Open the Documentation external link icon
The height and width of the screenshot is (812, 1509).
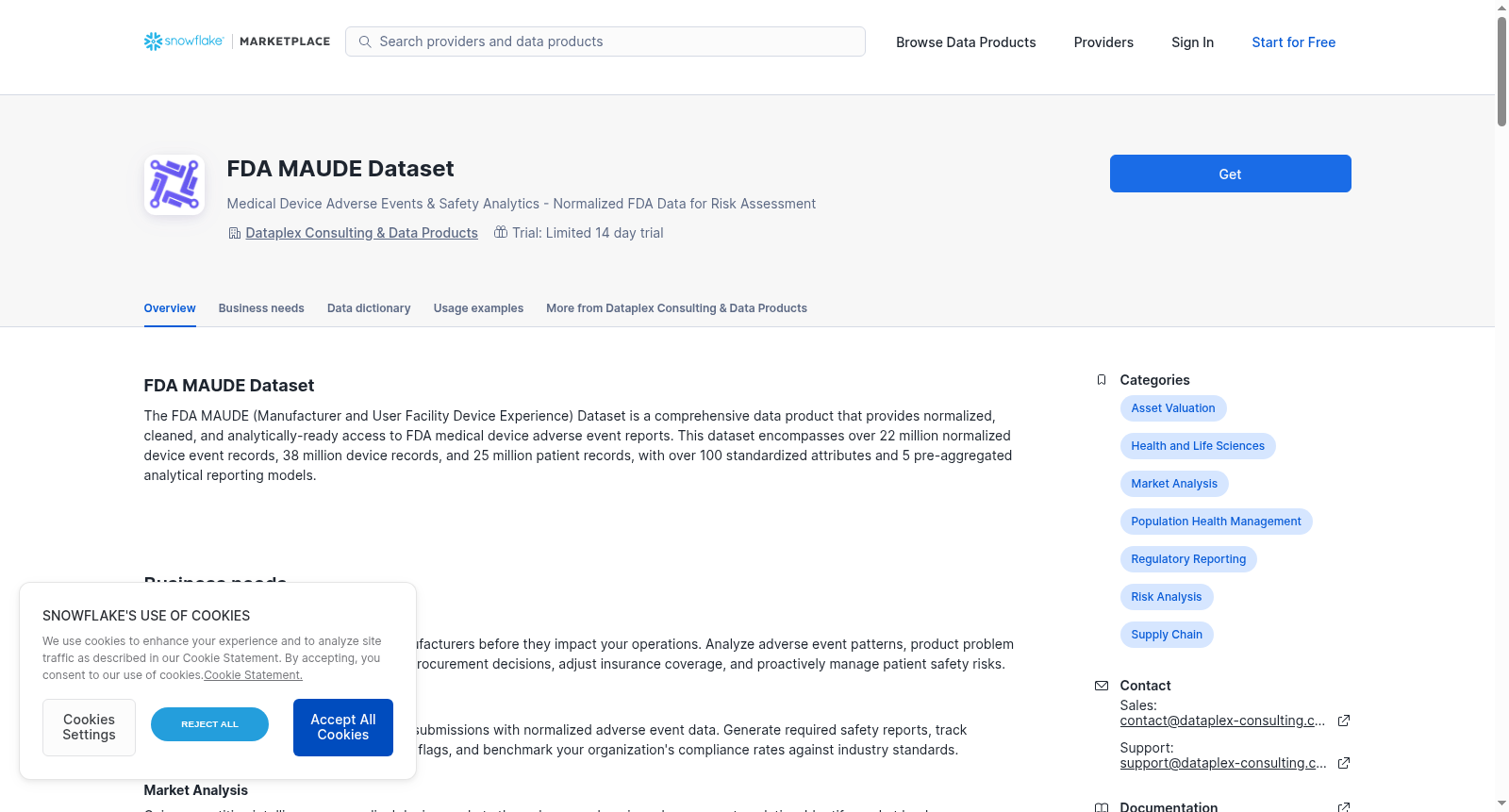point(1344,807)
